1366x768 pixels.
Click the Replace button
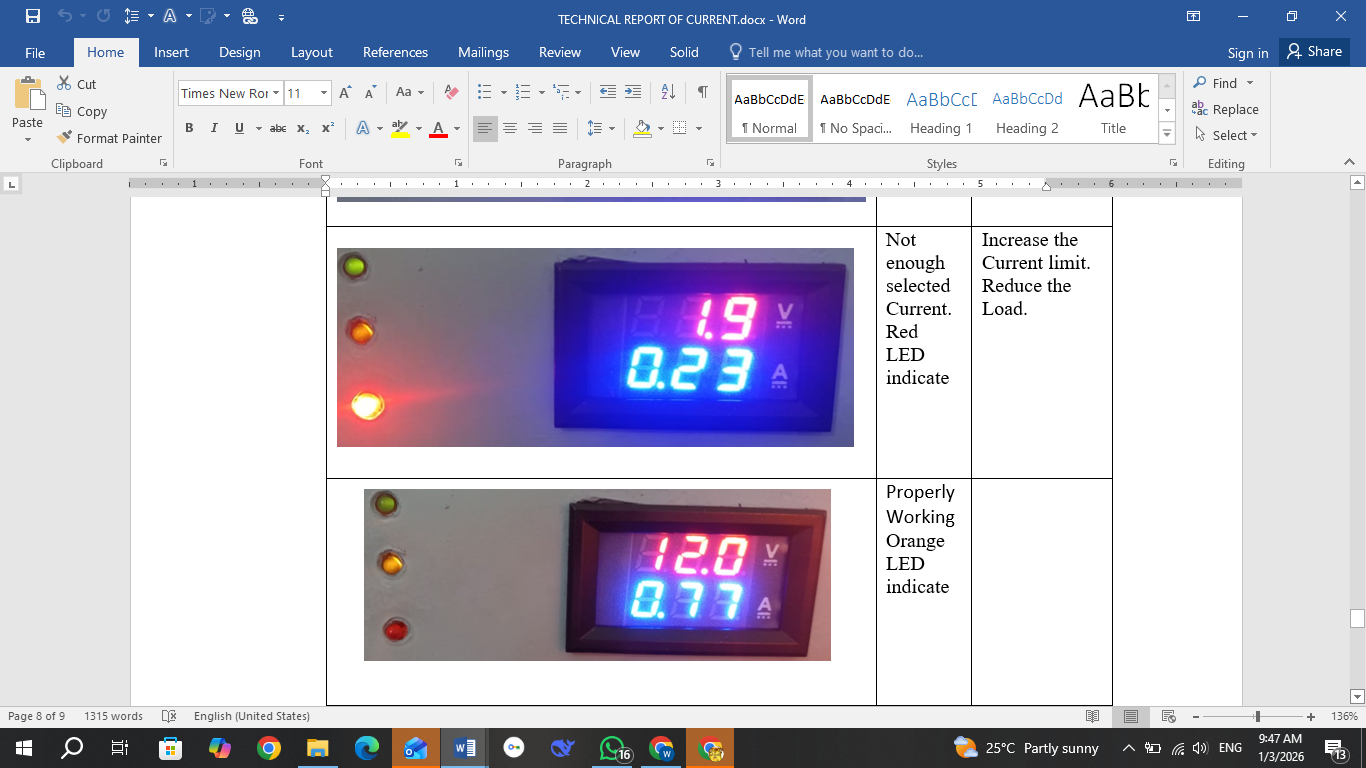tap(1226, 109)
